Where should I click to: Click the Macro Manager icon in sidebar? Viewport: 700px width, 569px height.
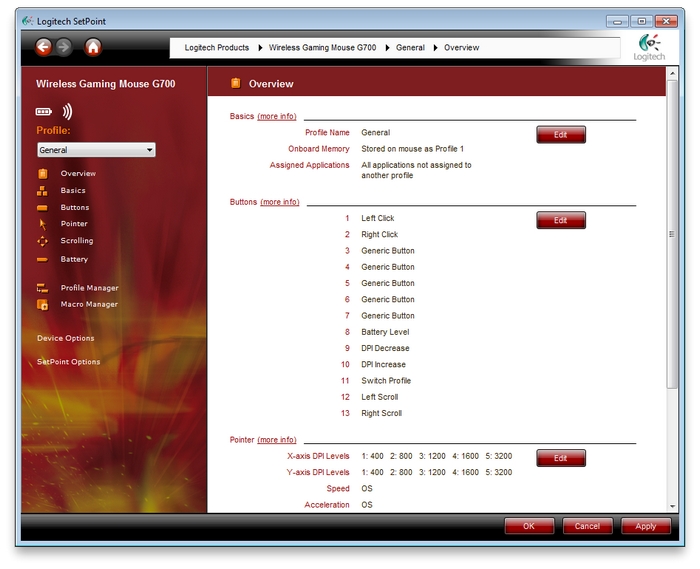[42, 305]
